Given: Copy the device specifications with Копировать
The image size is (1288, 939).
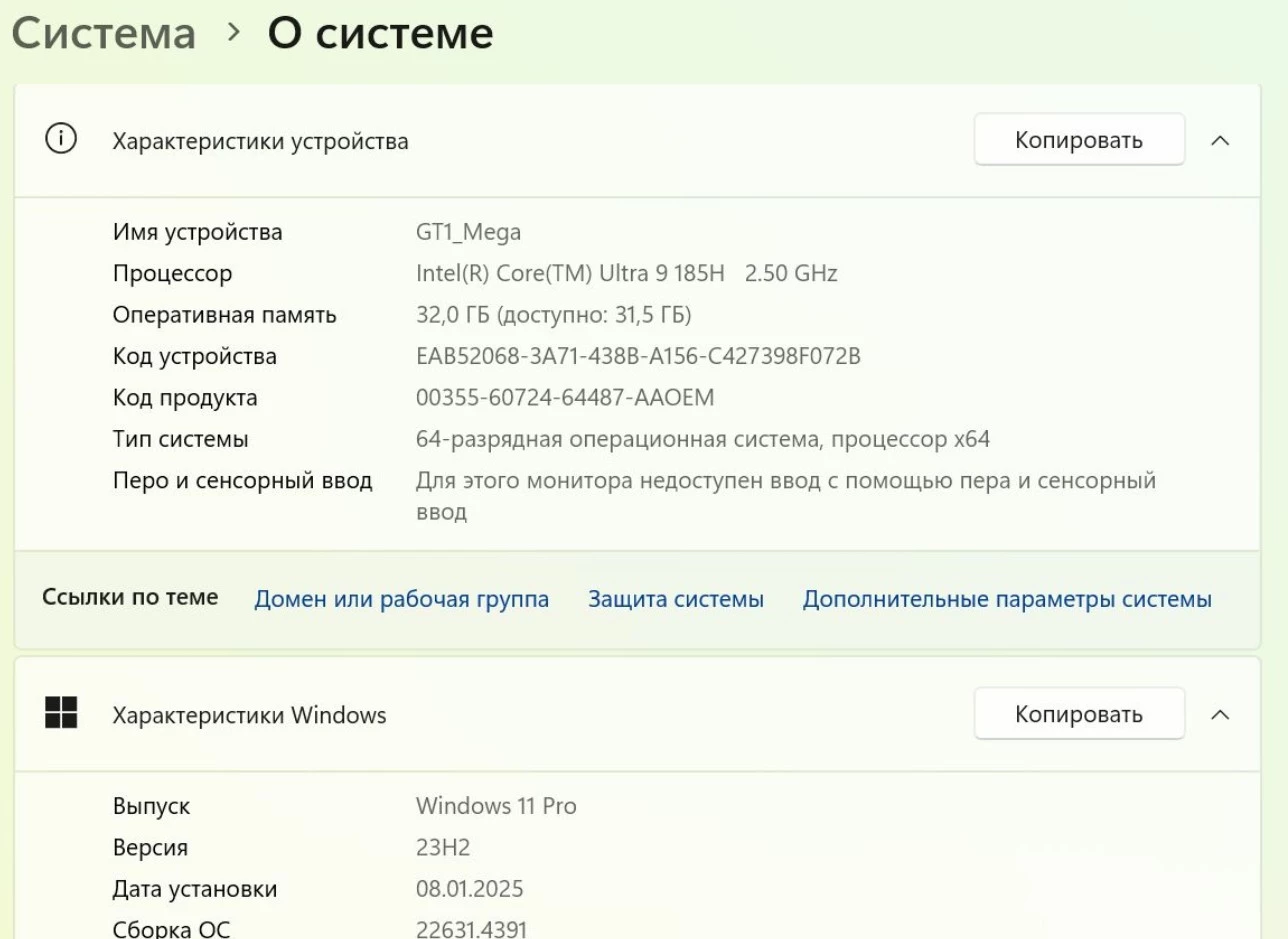Looking at the screenshot, I should [1078, 140].
